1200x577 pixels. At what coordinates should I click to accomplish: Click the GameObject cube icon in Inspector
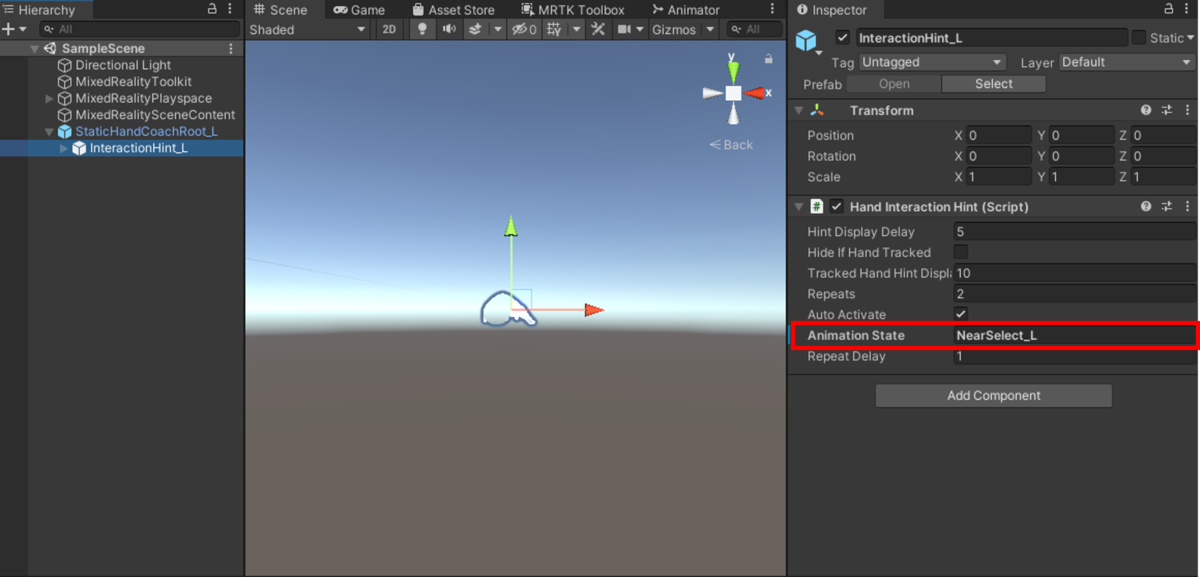coord(805,40)
